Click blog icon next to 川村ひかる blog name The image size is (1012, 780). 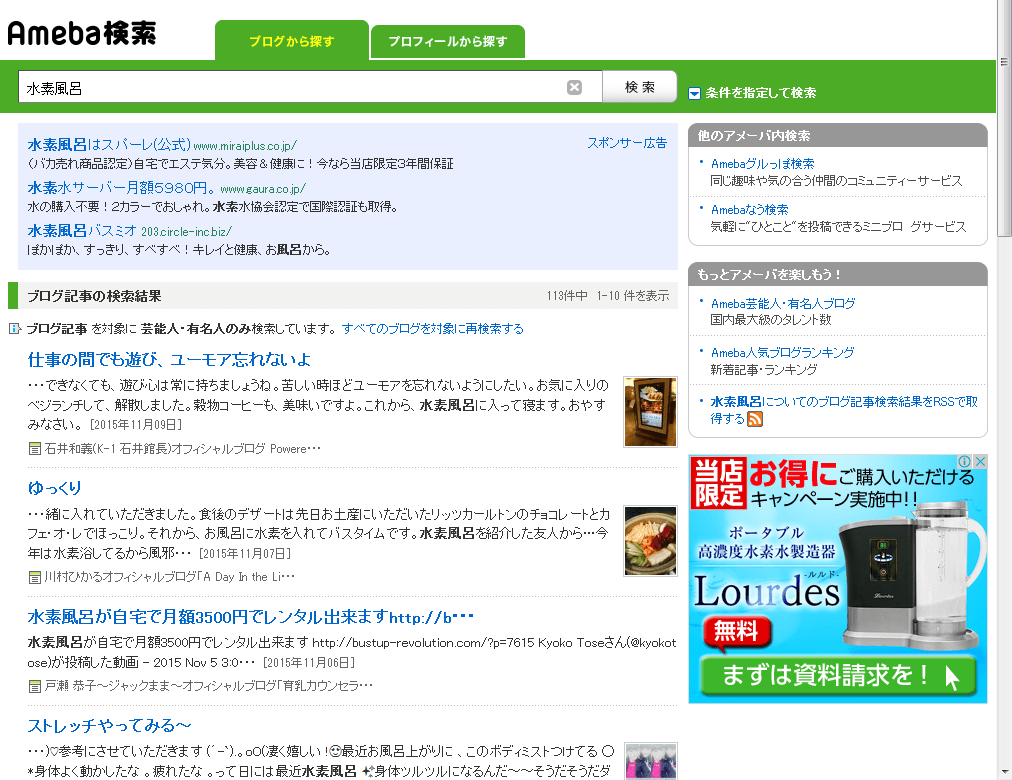coord(35,577)
